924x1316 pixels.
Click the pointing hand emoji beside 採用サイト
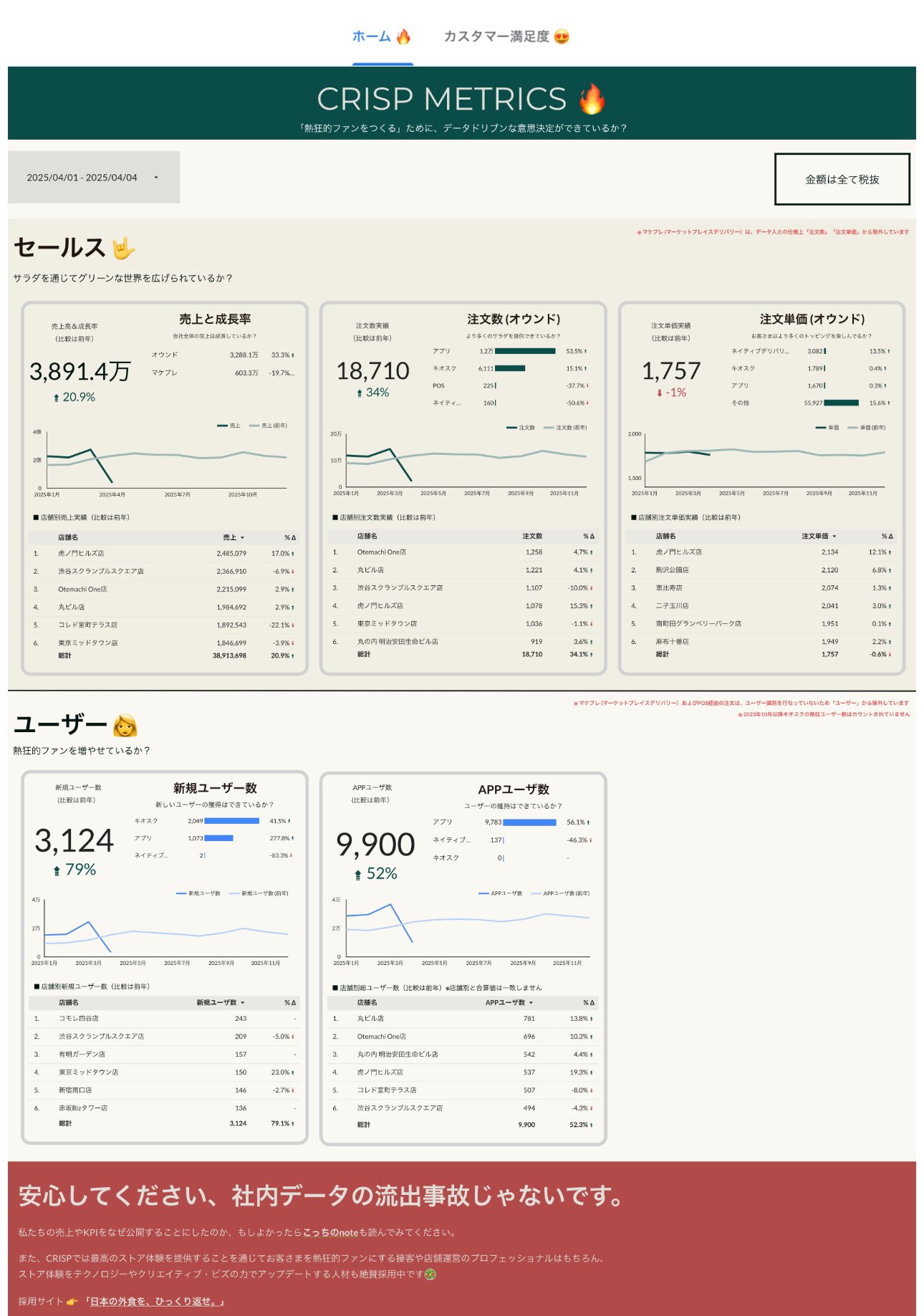[72, 1301]
